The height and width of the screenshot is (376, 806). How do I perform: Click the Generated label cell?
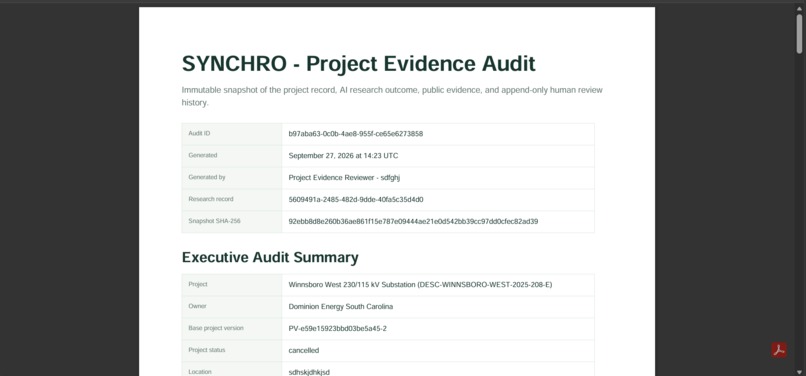tap(232, 155)
